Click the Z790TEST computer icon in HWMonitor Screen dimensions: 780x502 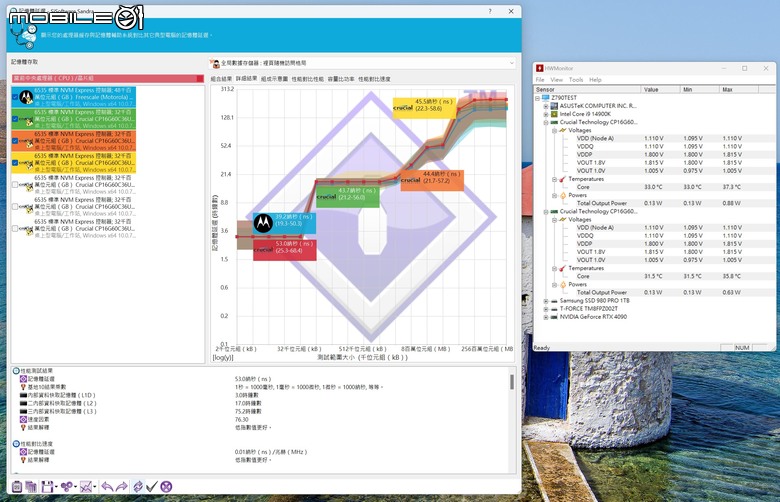(546, 98)
